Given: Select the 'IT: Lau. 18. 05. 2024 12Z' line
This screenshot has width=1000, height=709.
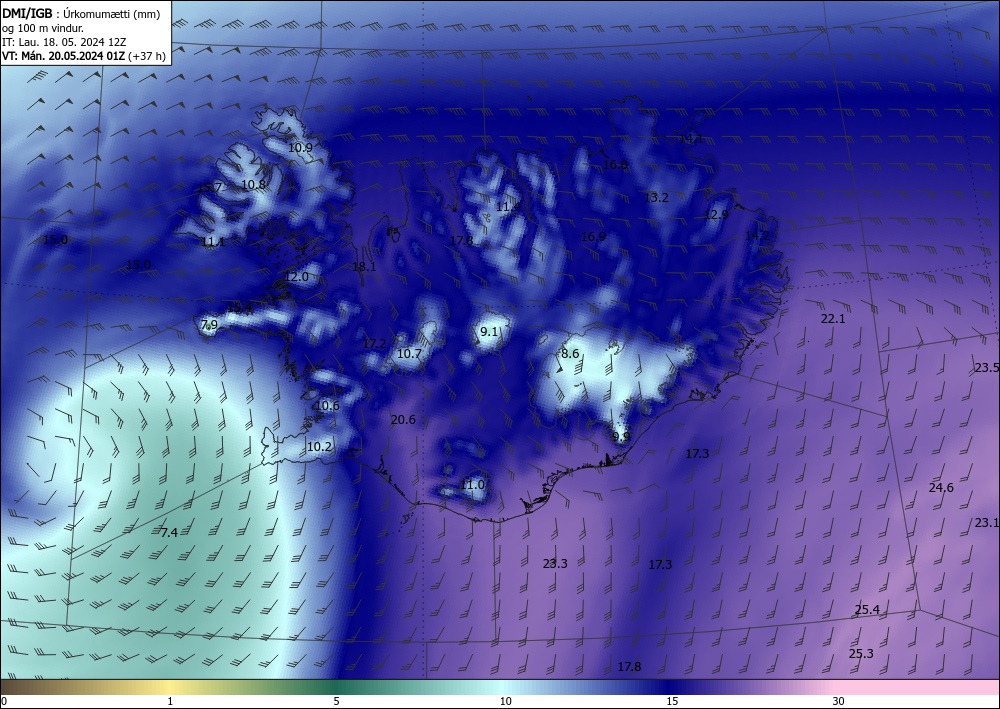Looking at the screenshot, I should click(x=64, y=42).
